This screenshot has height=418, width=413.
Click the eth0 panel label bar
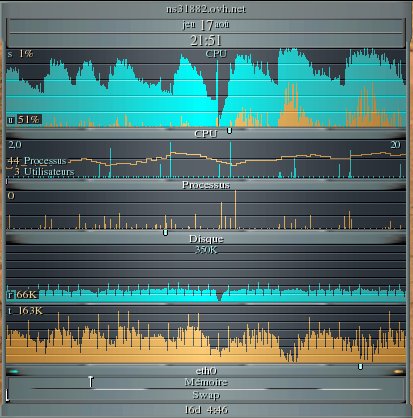(206, 371)
